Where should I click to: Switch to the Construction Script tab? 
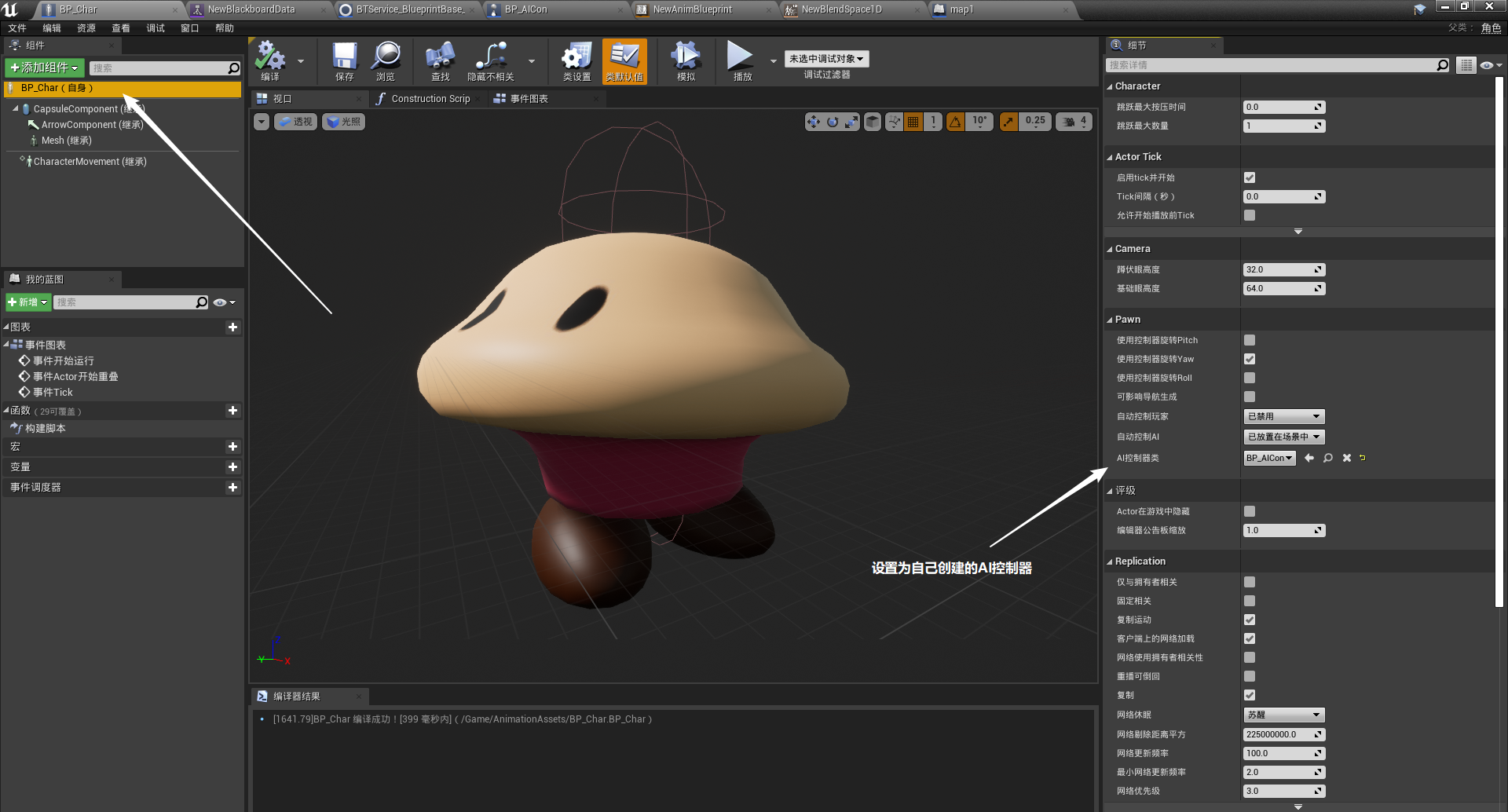click(x=430, y=99)
